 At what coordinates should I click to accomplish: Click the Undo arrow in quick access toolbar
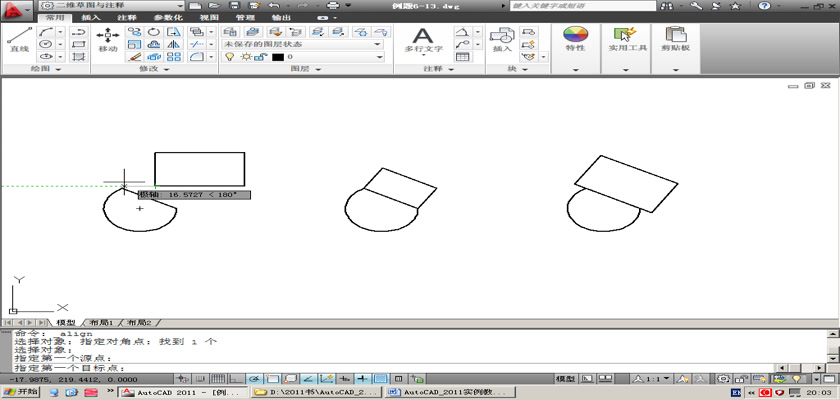tap(273, 5)
